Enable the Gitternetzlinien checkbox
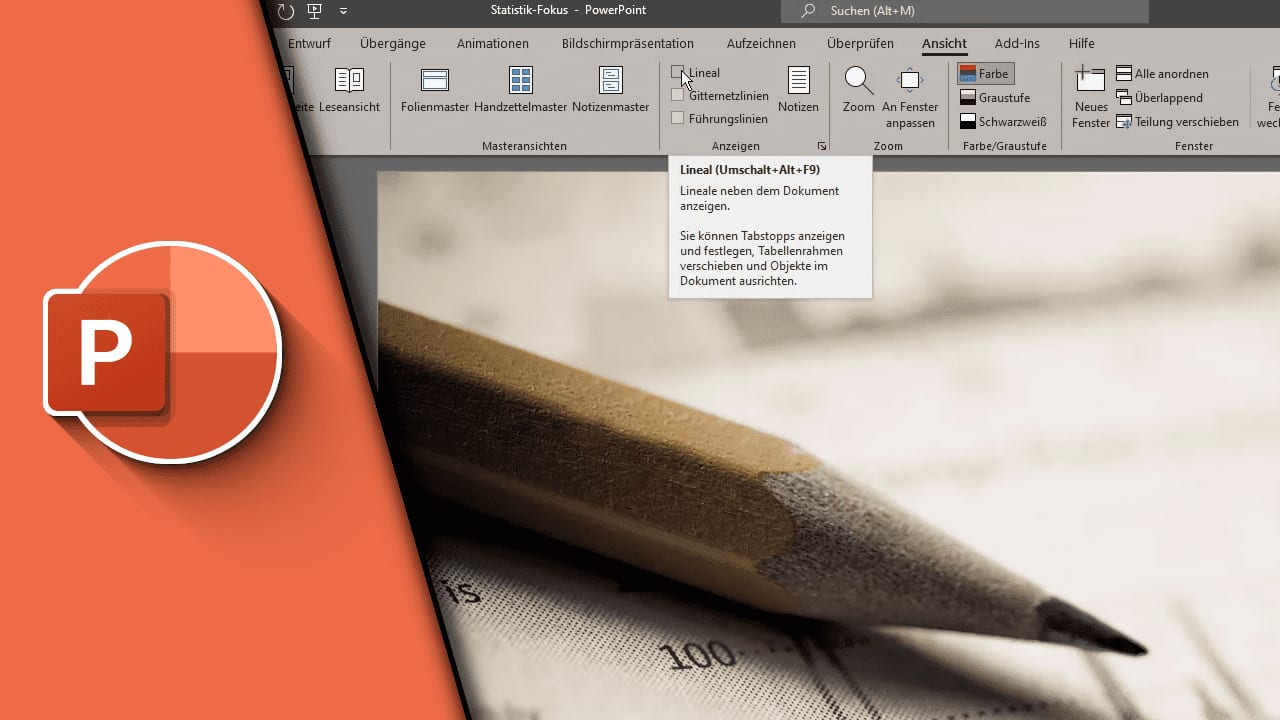Image resolution: width=1280 pixels, height=720 pixels. click(677, 96)
